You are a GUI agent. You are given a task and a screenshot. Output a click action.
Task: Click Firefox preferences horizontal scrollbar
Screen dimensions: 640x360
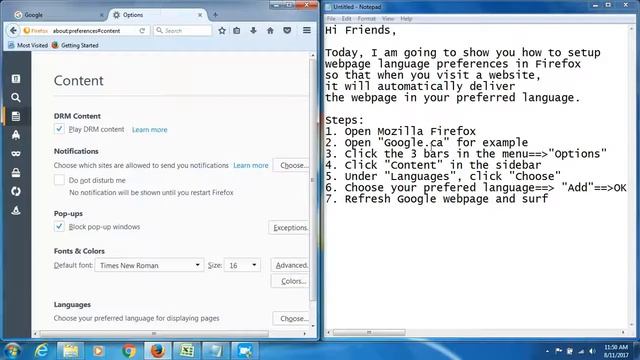point(154,333)
